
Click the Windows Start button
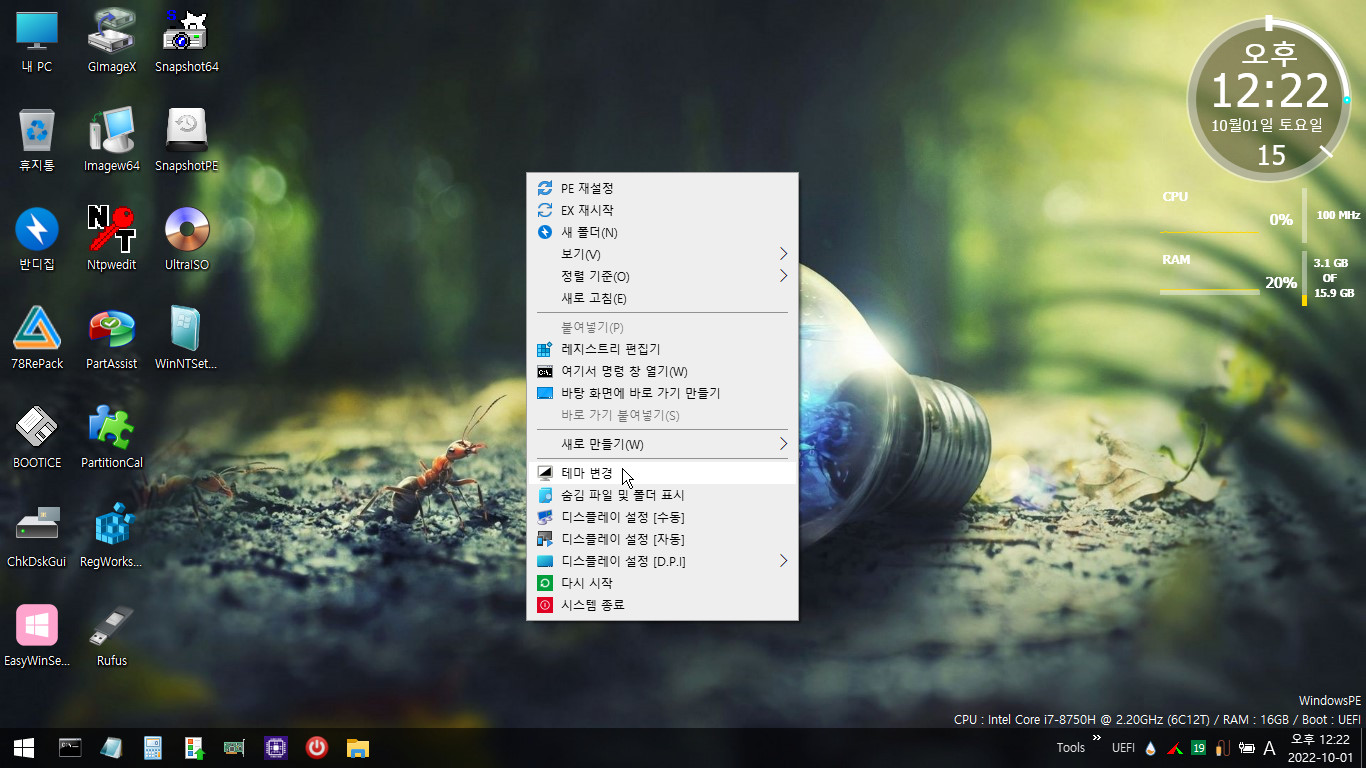click(x=24, y=747)
